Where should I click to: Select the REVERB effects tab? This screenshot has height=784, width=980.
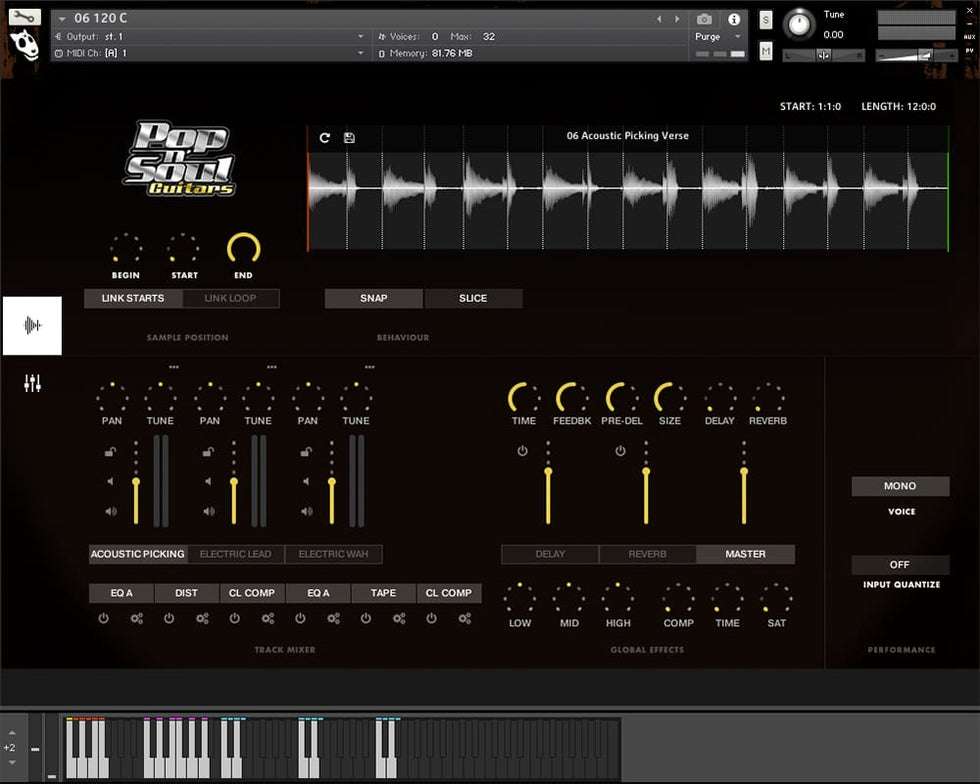[647, 554]
